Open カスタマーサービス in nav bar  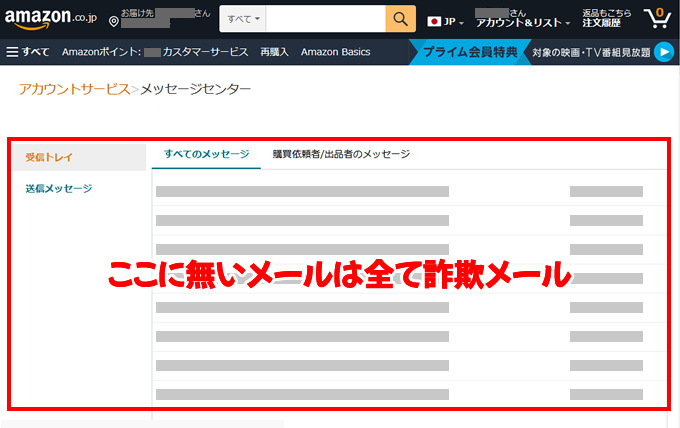(x=206, y=52)
